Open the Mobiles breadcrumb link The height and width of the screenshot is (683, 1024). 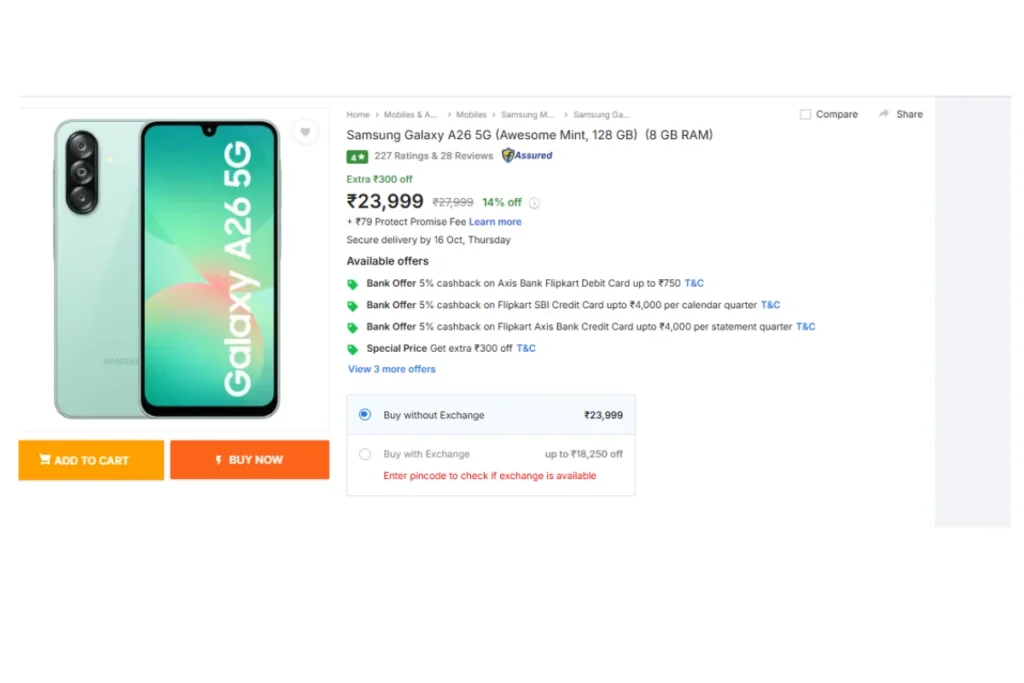(471, 115)
